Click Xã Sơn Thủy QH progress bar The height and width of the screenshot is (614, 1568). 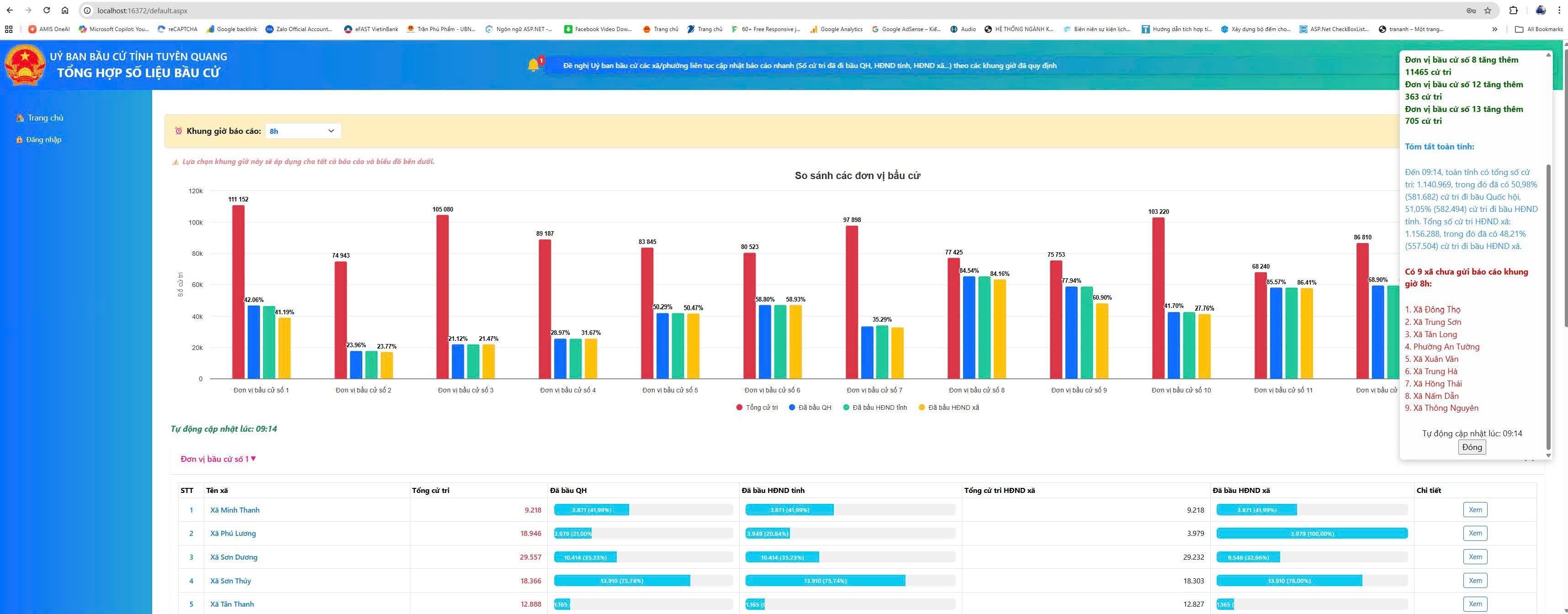(x=621, y=581)
